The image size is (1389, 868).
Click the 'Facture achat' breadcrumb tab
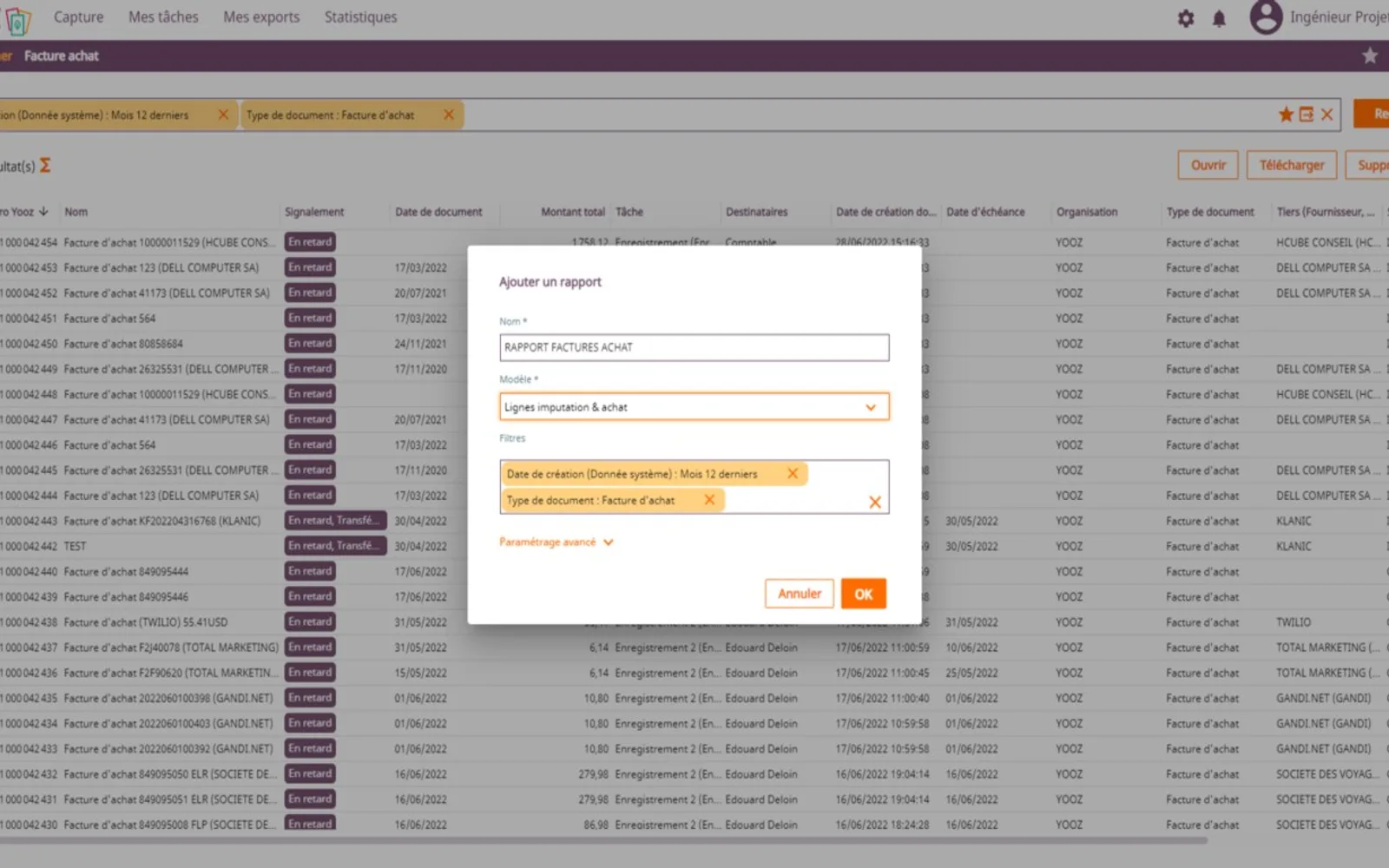coord(61,56)
